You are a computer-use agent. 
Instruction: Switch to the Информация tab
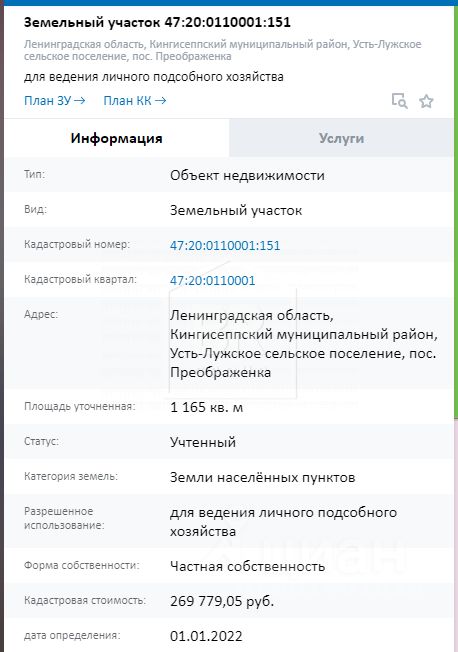[x=116, y=138]
